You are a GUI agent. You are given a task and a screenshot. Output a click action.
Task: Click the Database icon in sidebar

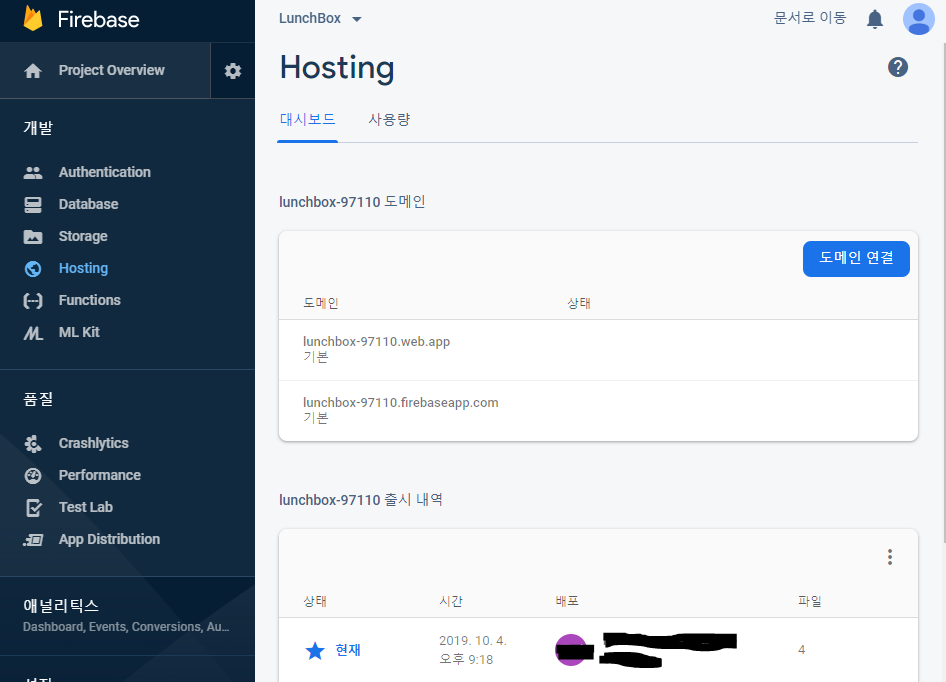click(x=33, y=205)
